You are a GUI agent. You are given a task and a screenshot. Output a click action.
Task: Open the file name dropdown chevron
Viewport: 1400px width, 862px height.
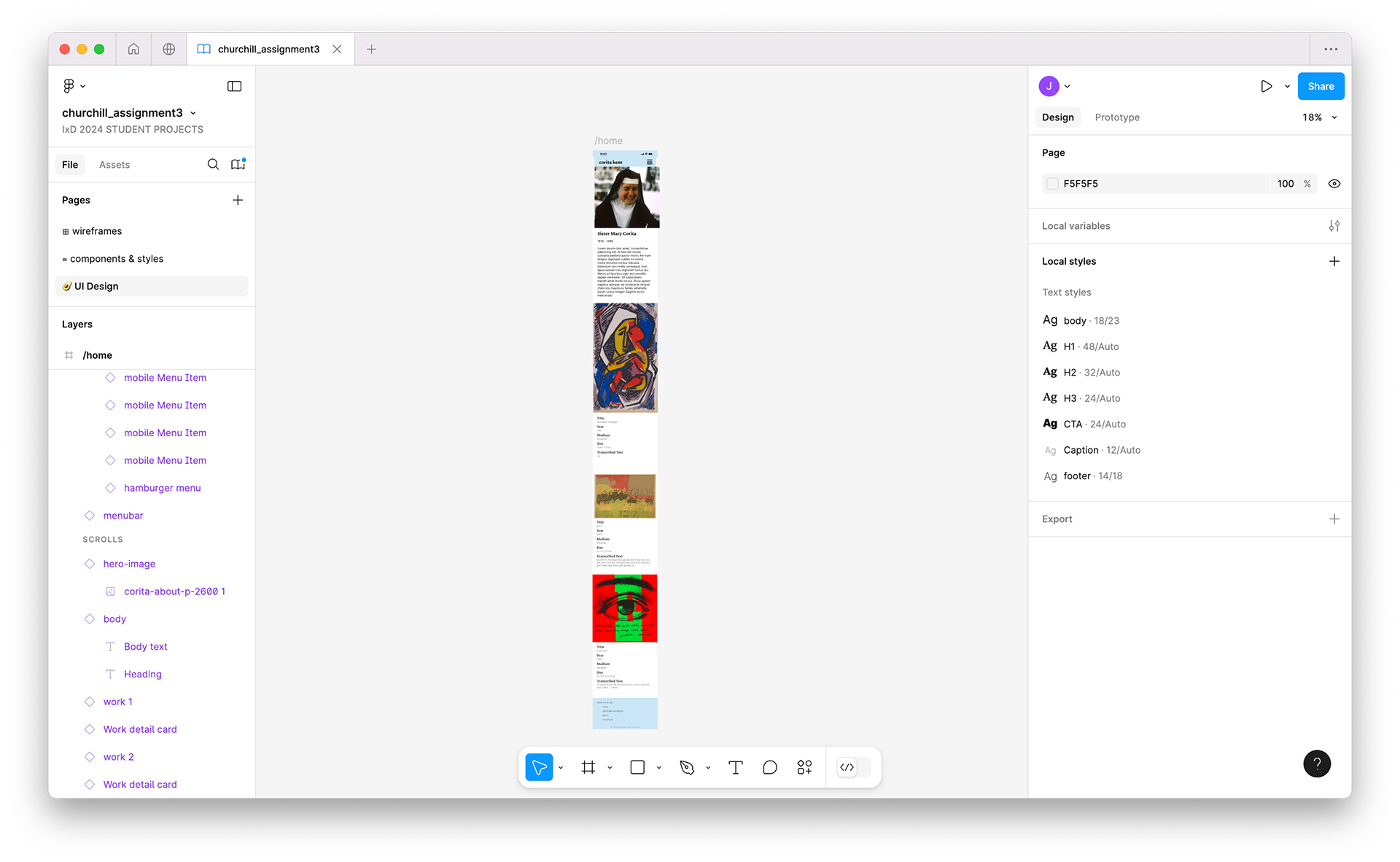(x=193, y=113)
